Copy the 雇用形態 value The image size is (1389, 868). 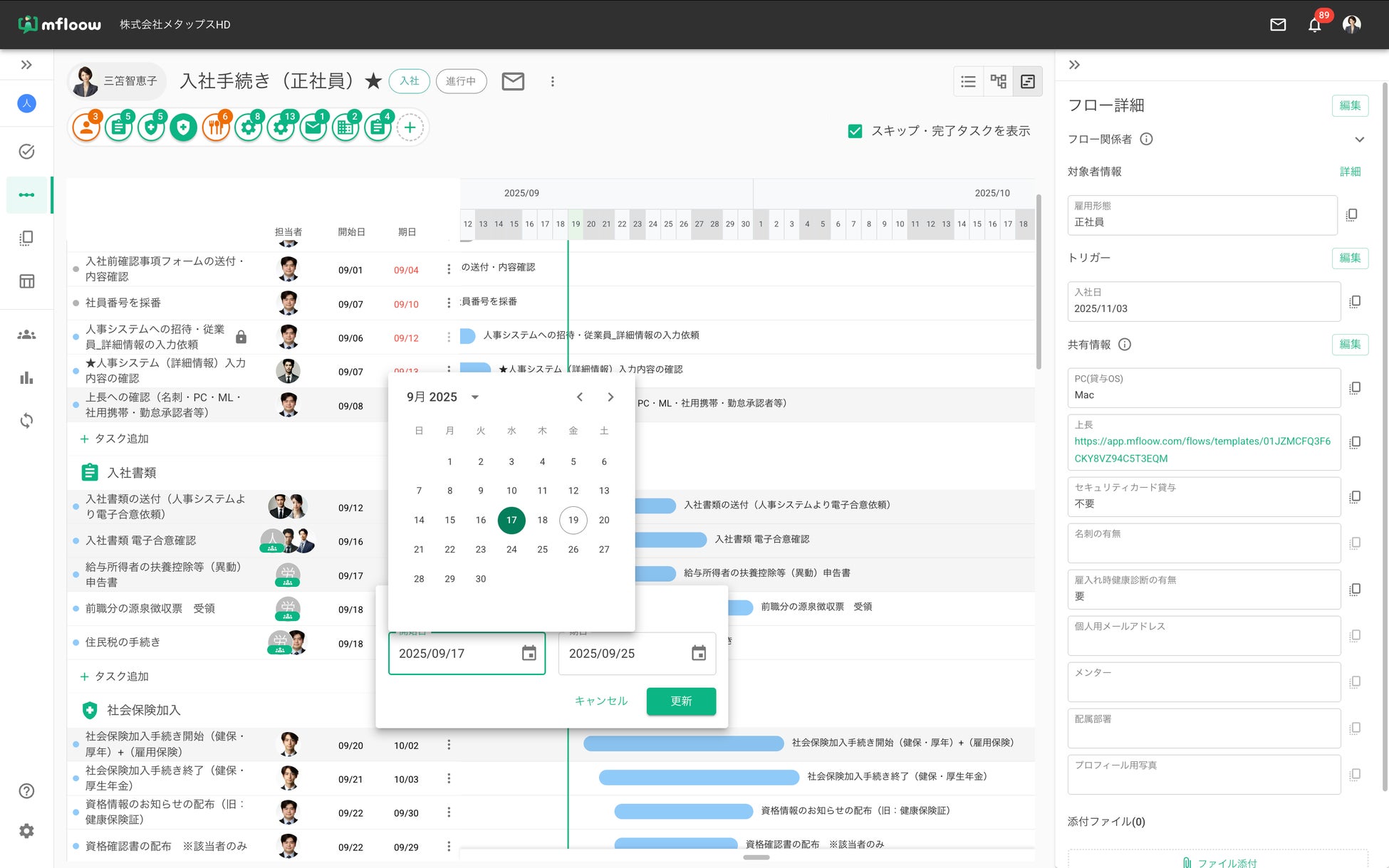(x=1352, y=215)
